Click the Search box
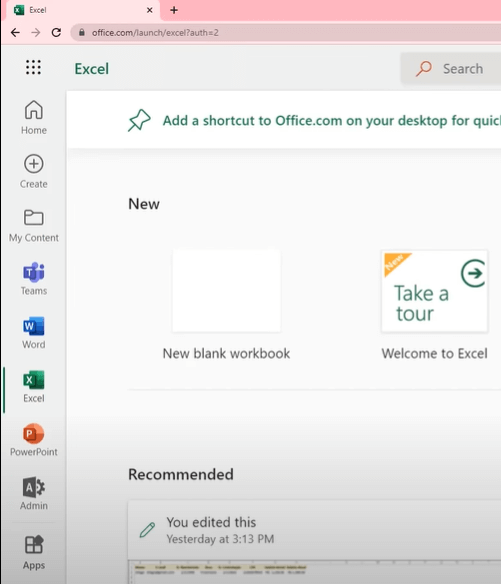The width and height of the screenshot is (501, 584). click(451, 69)
